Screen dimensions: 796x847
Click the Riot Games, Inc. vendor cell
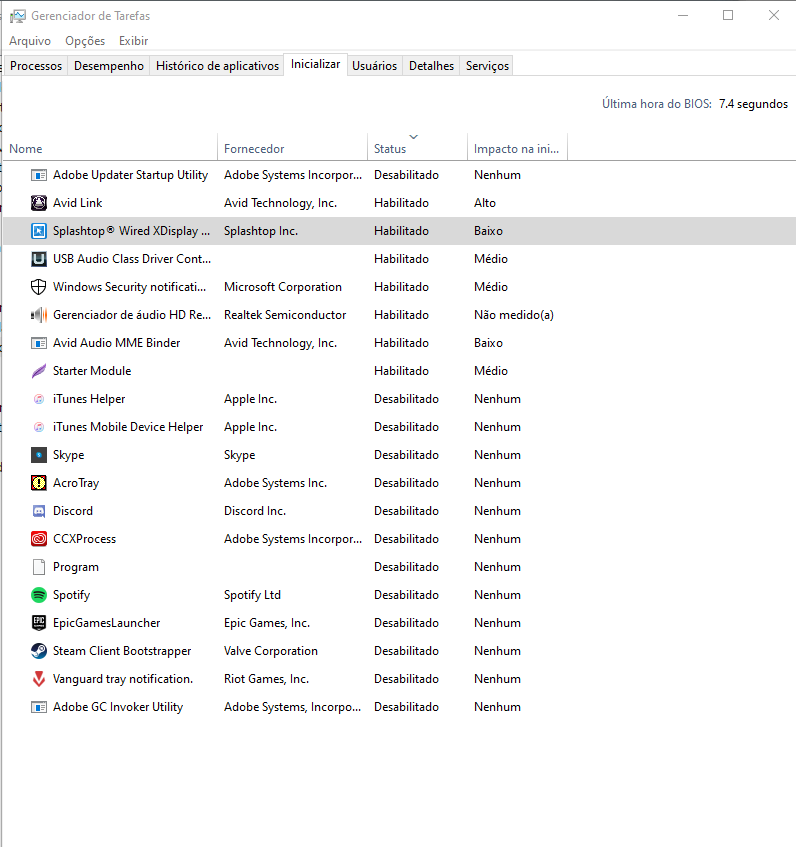[x=267, y=679]
